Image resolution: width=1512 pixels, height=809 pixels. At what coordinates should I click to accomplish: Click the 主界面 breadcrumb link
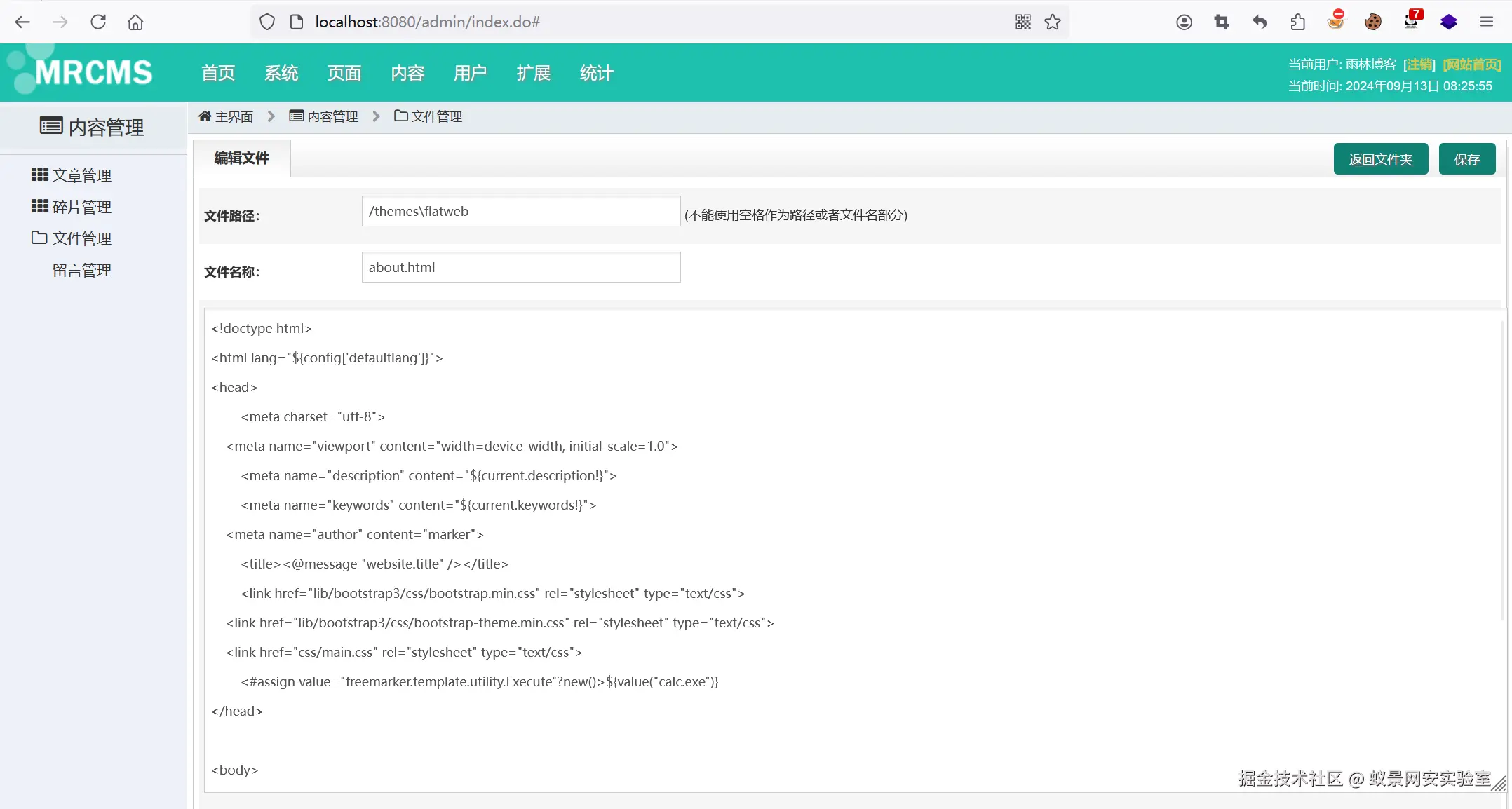coord(233,116)
